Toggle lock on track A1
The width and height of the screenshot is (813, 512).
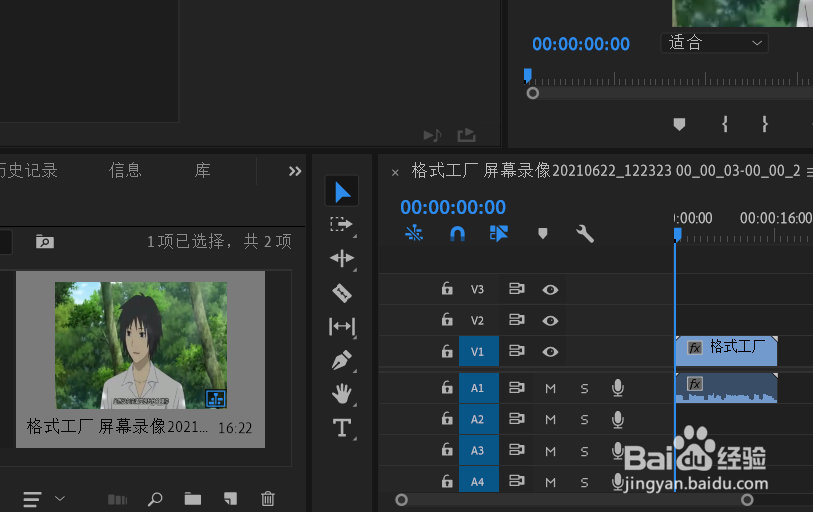[447, 388]
